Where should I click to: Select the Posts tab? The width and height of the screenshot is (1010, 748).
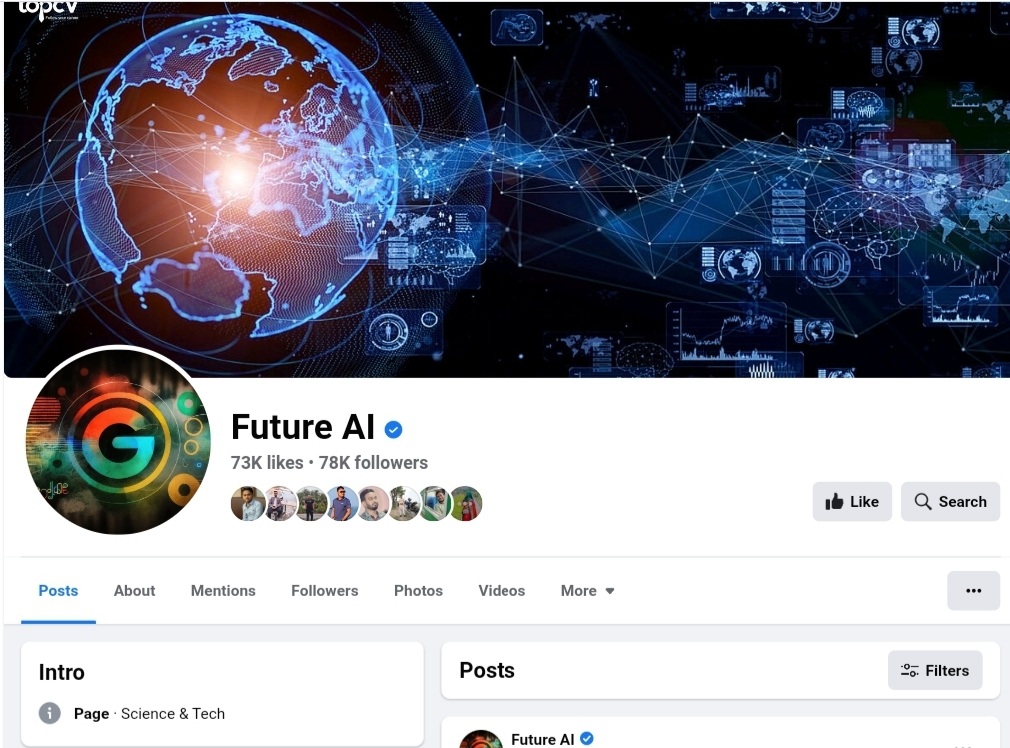click(x=58, y=591)
